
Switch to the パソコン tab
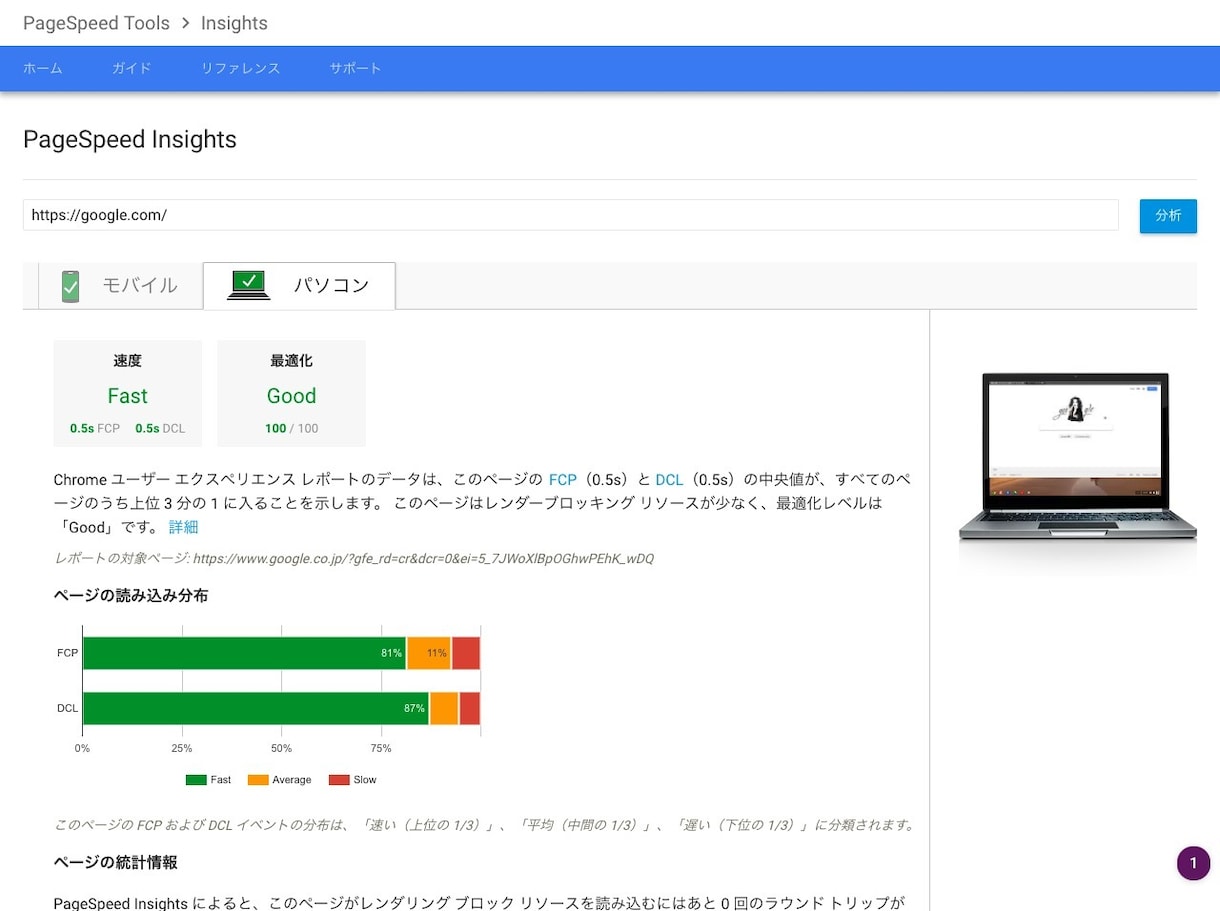coord(299,286)
